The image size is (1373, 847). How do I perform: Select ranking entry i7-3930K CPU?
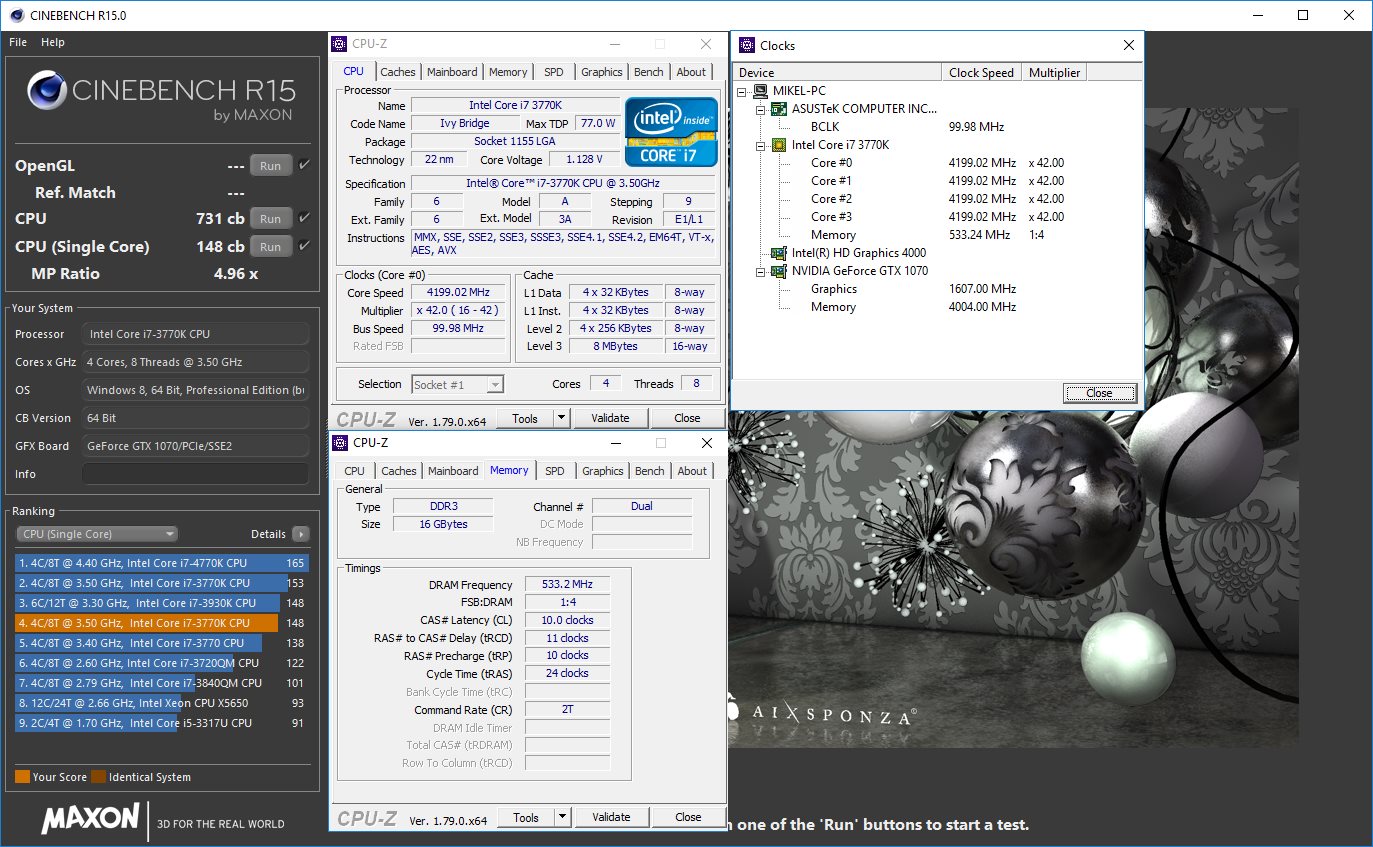[x=162, y=603]
